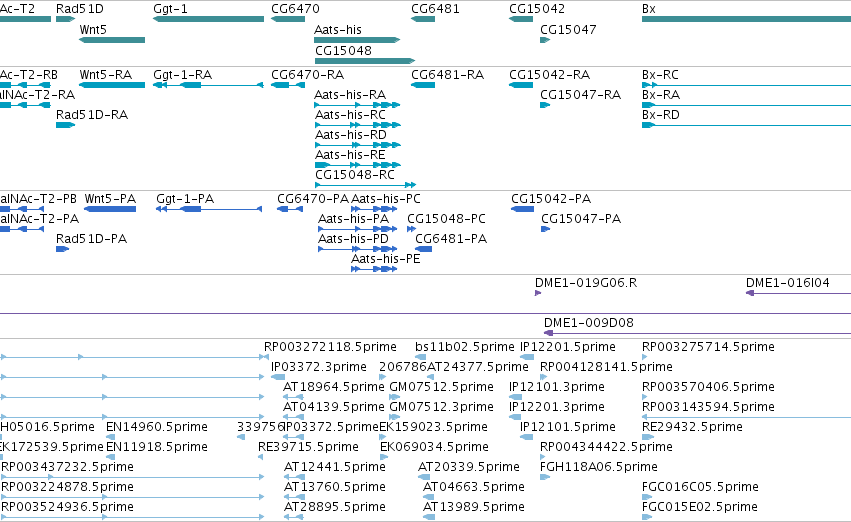851x522 pixels.
Task: Select the Aats-his-RA transcript label
Action: click(350, 94)
